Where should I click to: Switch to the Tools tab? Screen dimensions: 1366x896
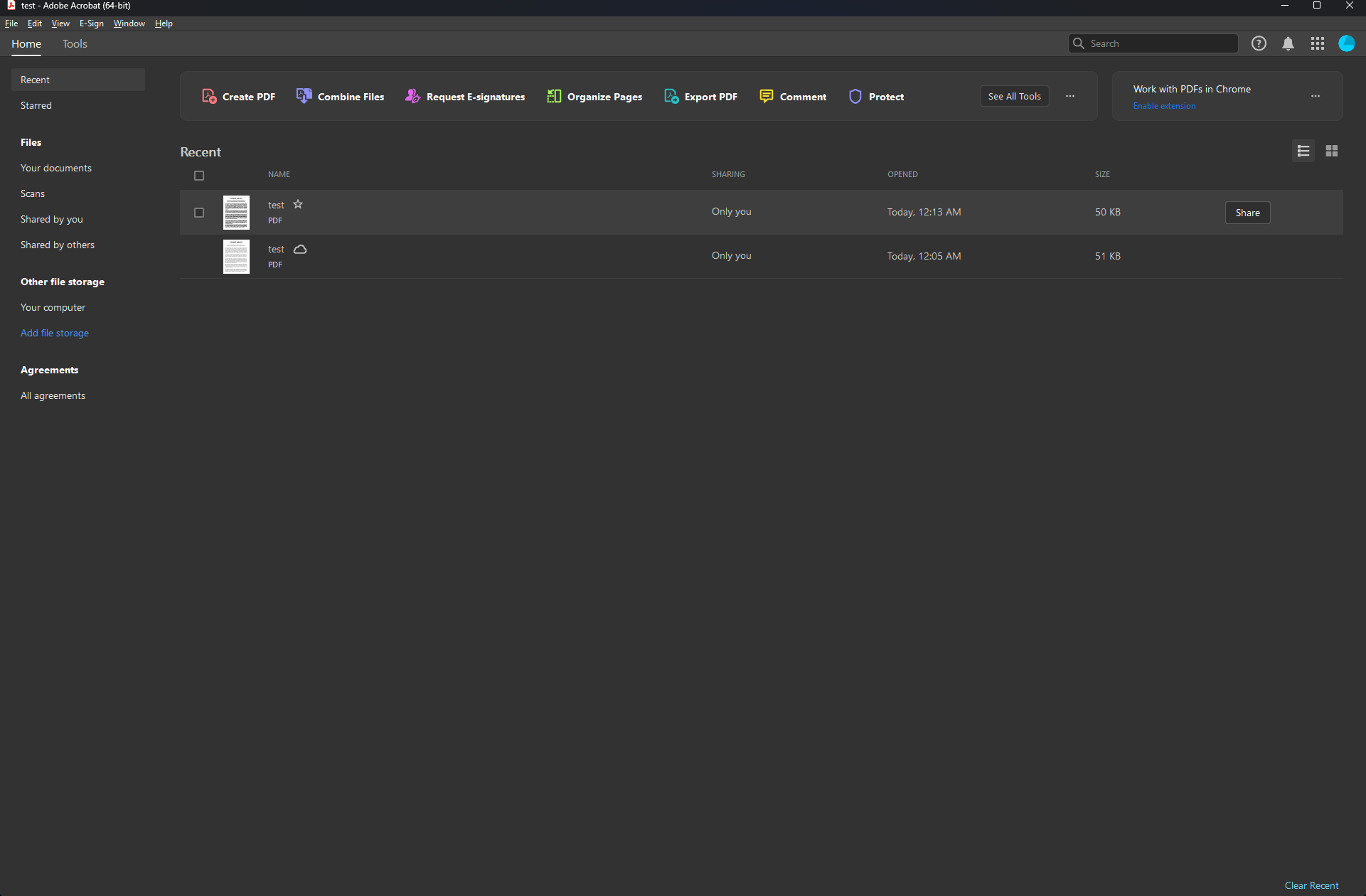coord(75,44)
